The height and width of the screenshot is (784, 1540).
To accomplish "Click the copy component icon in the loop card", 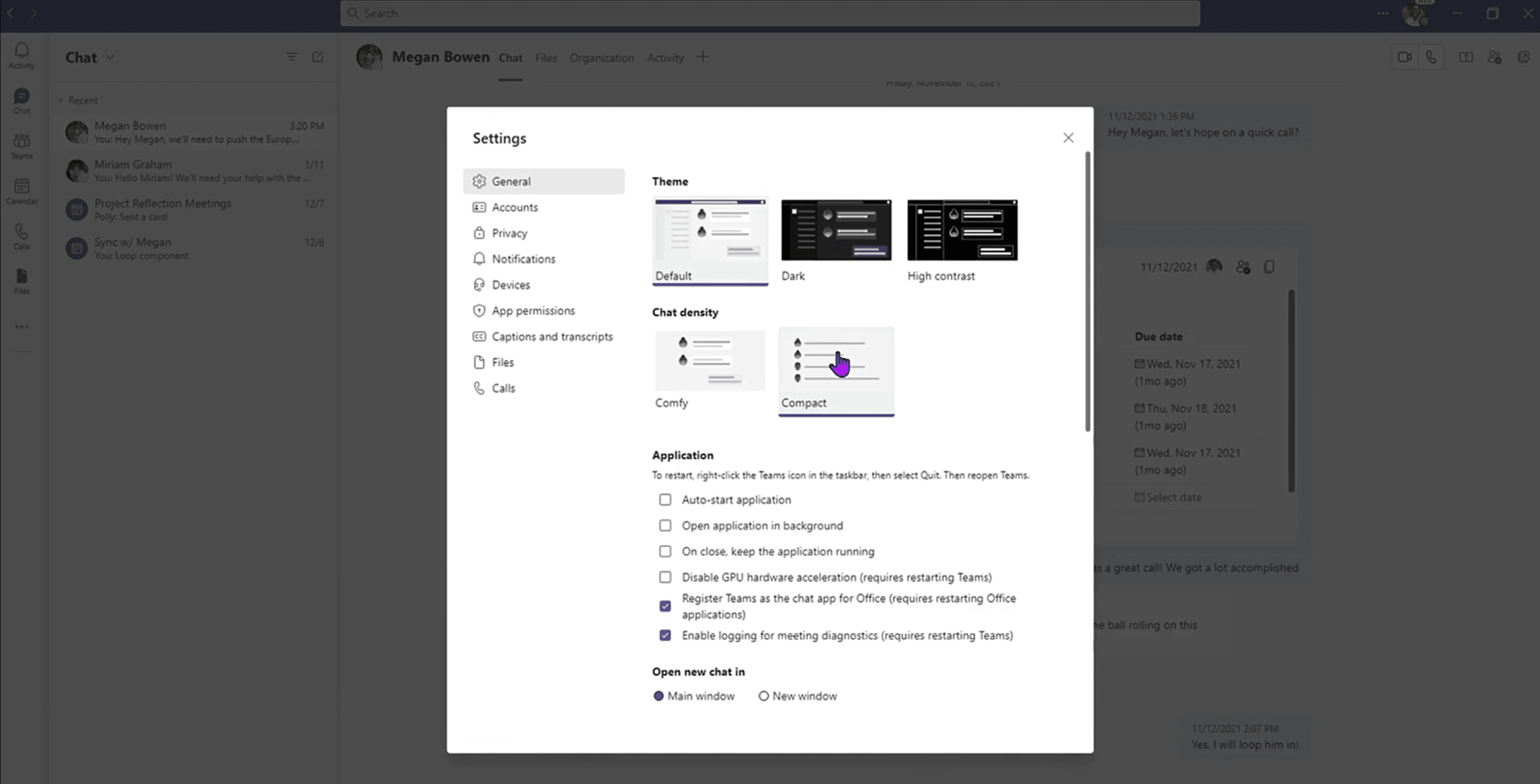I will tap(1269, 267).
